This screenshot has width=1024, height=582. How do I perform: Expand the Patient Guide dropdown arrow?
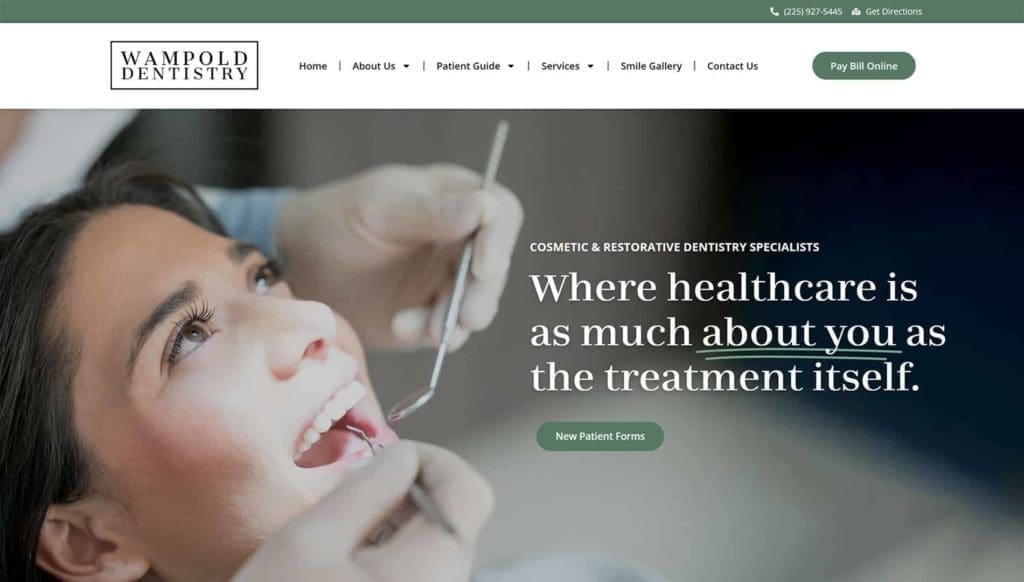tap(511, 66)
